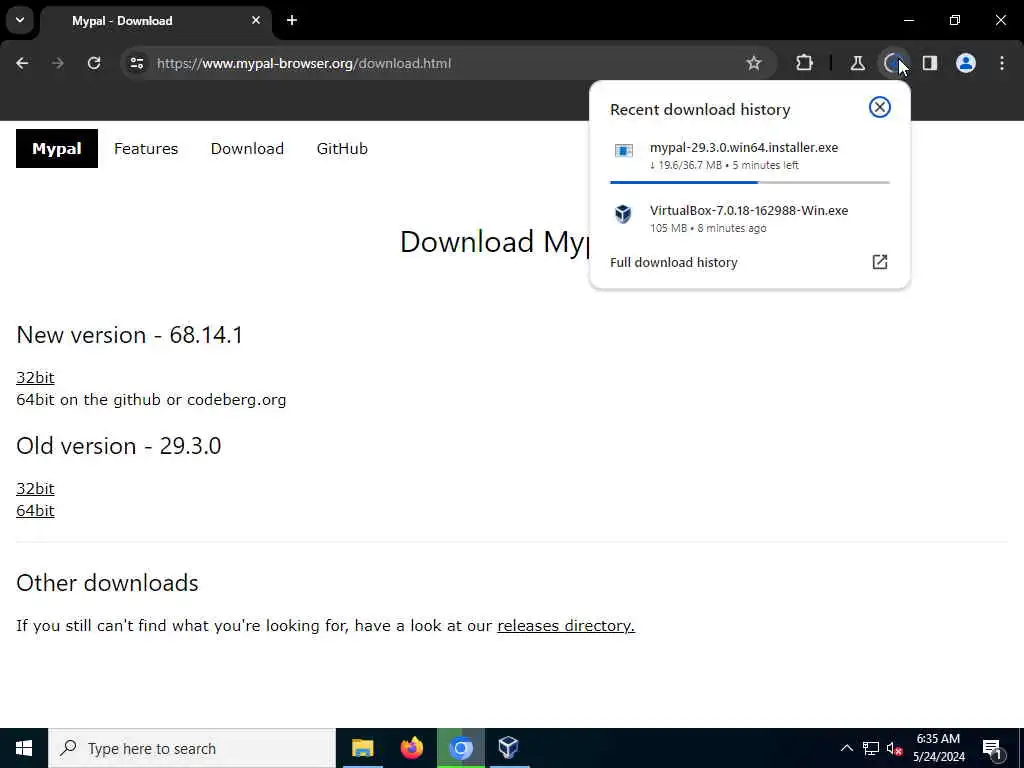Click the taskbar search box
This screenshot has width=1024, height=768.
point(192,748)
